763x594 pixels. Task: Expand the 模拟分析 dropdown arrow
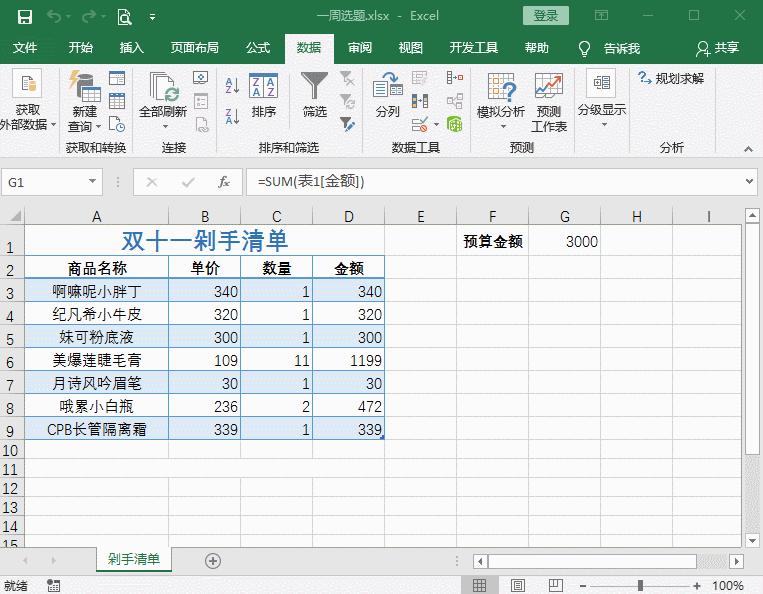tap(503, 126)
